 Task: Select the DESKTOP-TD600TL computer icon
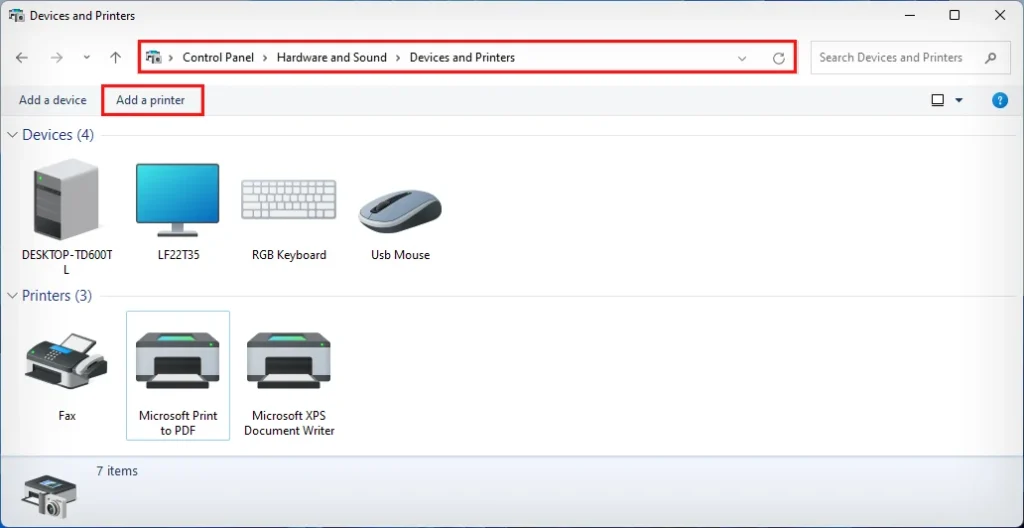tap(66, 200)
